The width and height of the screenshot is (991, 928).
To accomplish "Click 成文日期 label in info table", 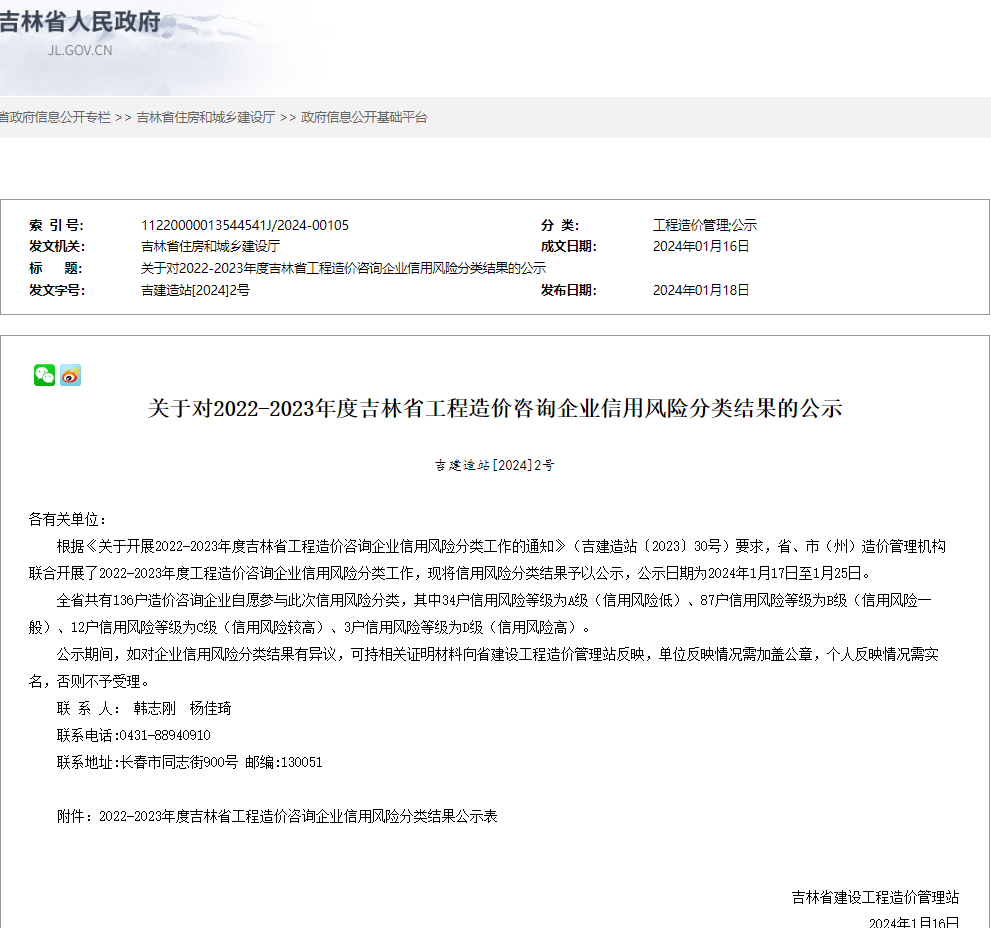I will click(569, 247).
